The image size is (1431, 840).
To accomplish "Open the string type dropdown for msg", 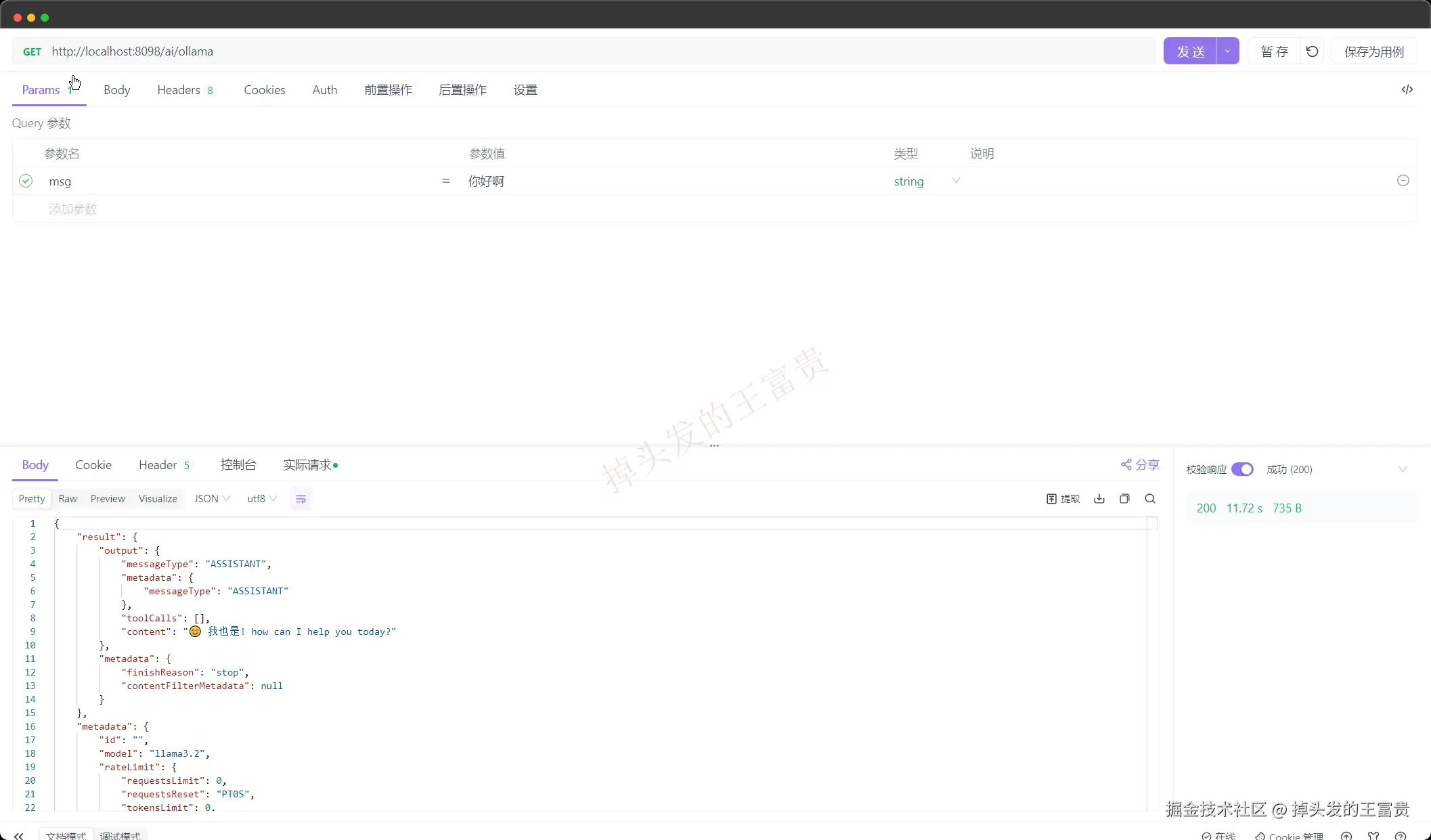I will (x=955, y=181).
